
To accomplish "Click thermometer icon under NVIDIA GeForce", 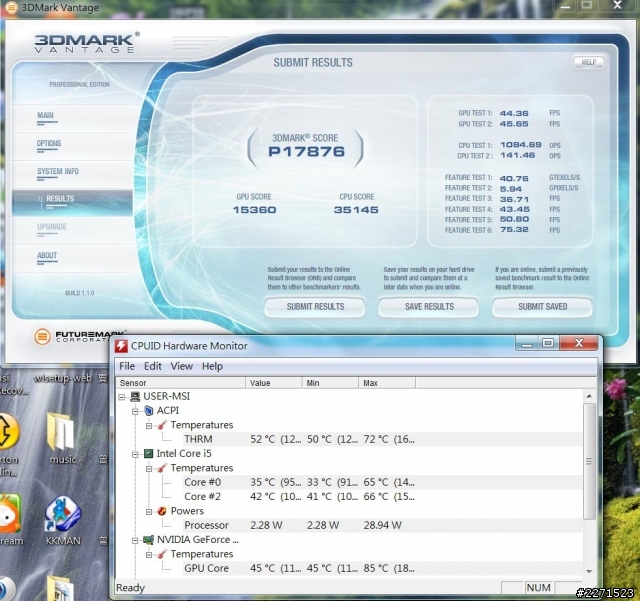I will [x=162, y=554].
